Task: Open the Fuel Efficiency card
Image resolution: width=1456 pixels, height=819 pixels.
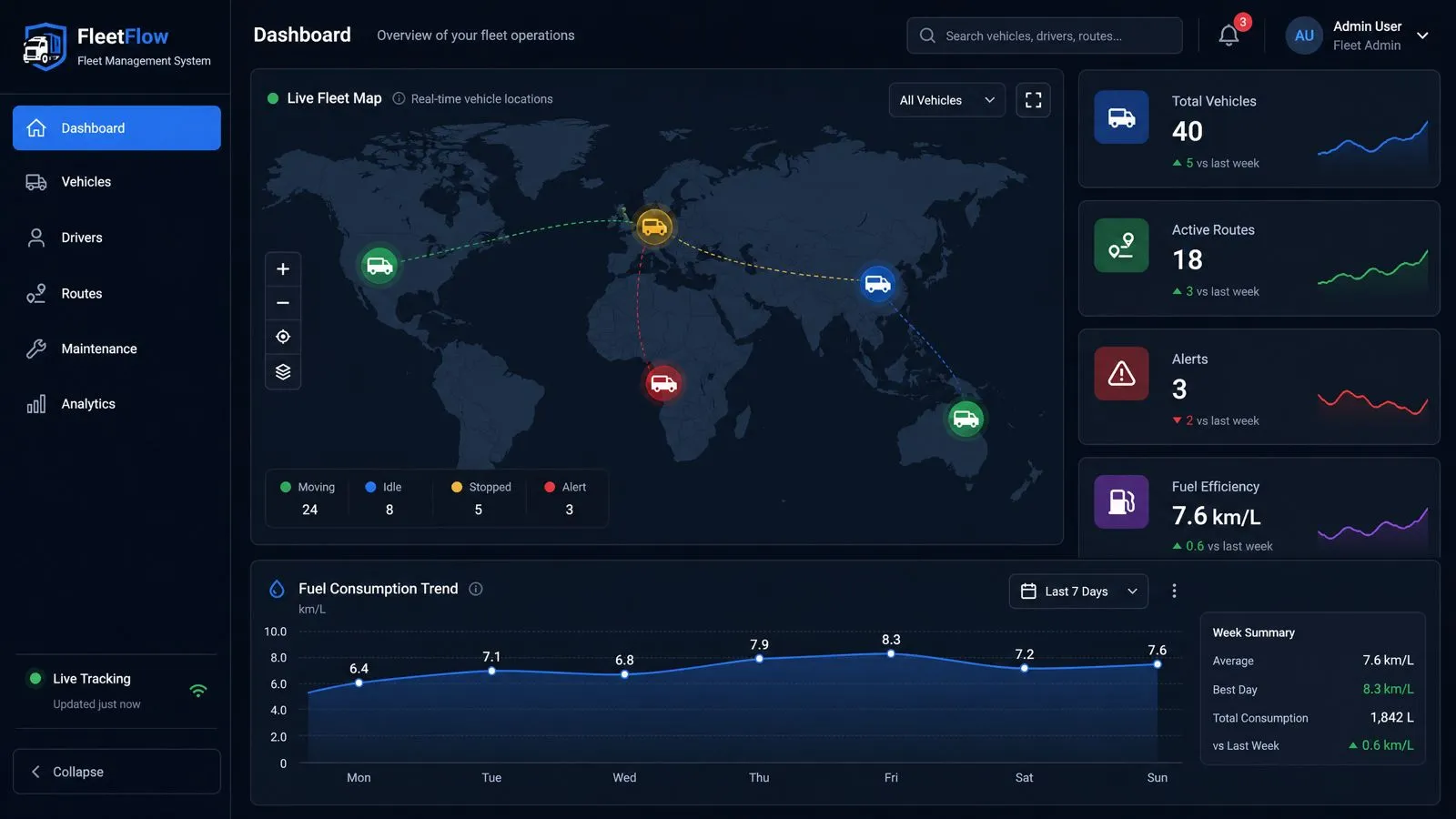Action: (1259, 508)
